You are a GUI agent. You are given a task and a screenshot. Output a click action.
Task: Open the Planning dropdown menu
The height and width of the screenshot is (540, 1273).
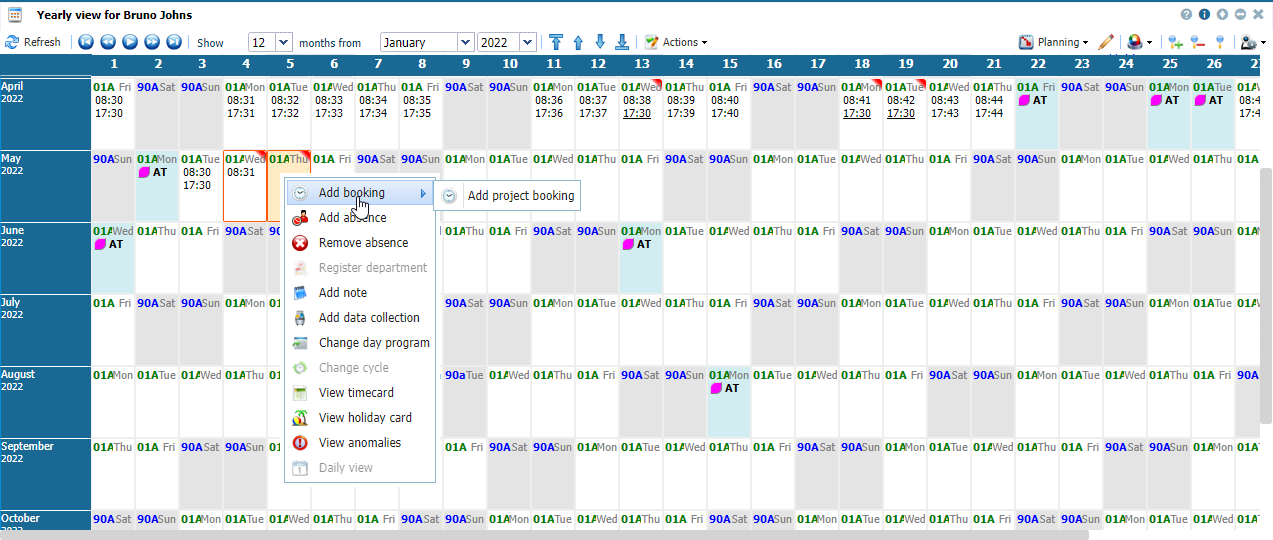1055,42
